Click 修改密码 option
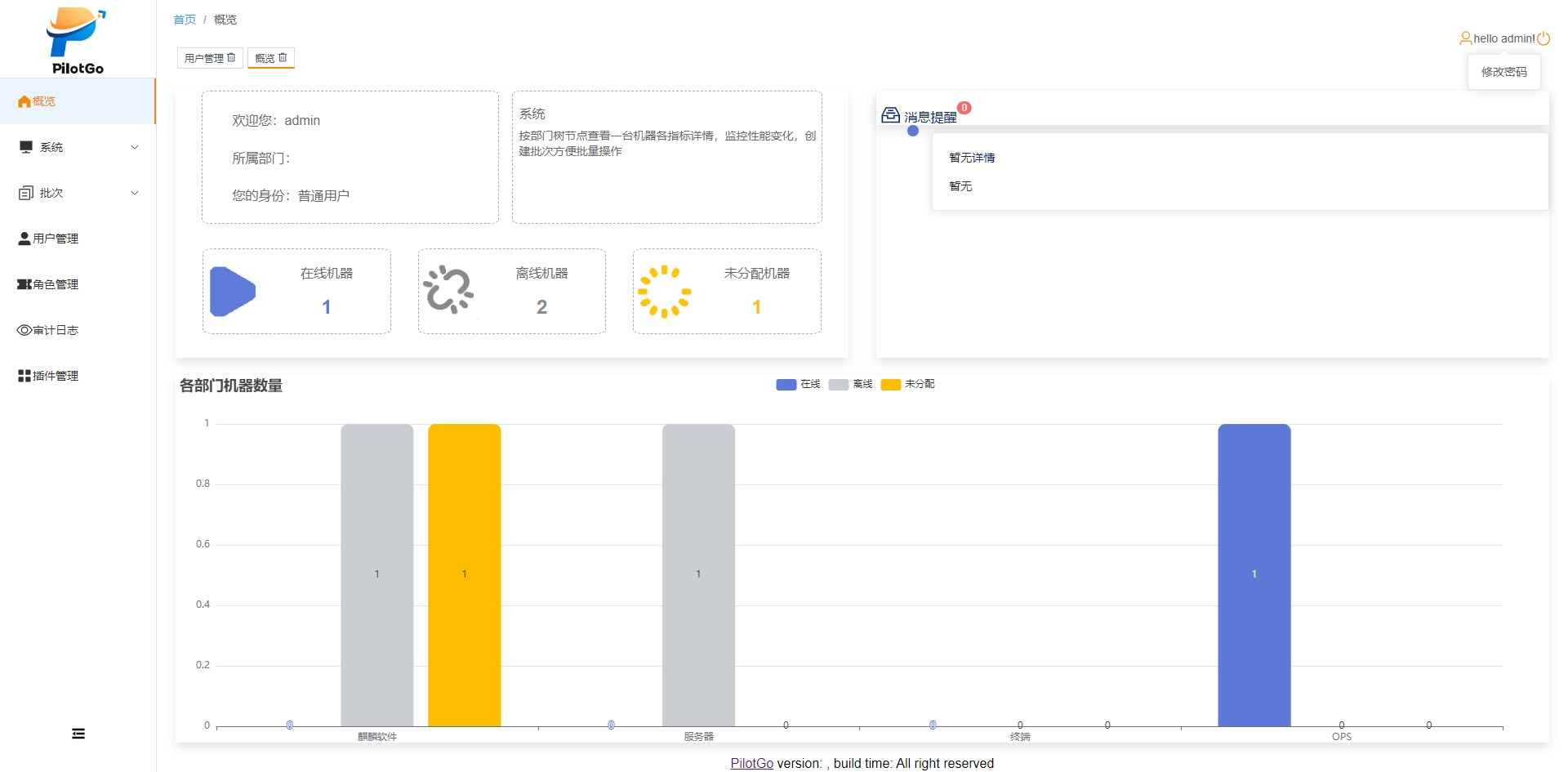The width and height of the screenshot is (1568, 772). (1503, 72)
